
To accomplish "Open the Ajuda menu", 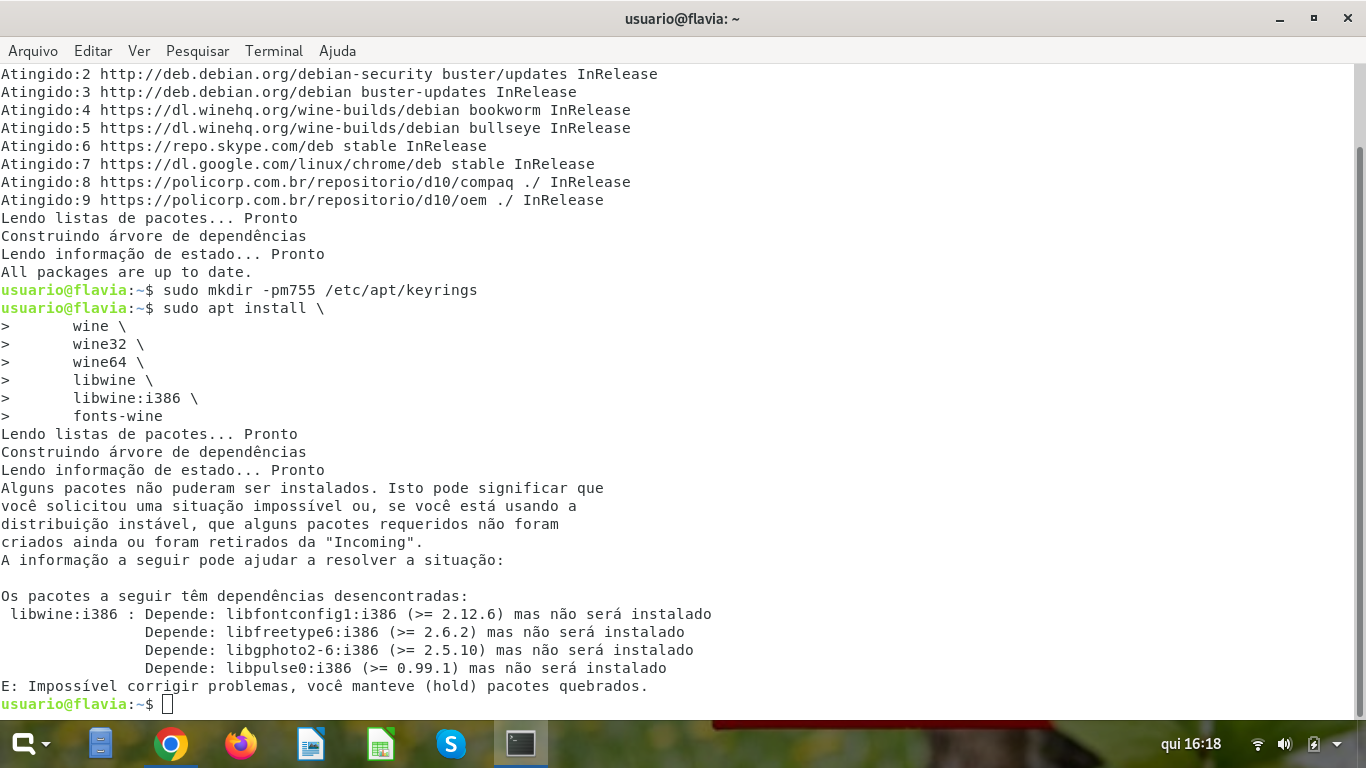I will (x=338, y=51).
